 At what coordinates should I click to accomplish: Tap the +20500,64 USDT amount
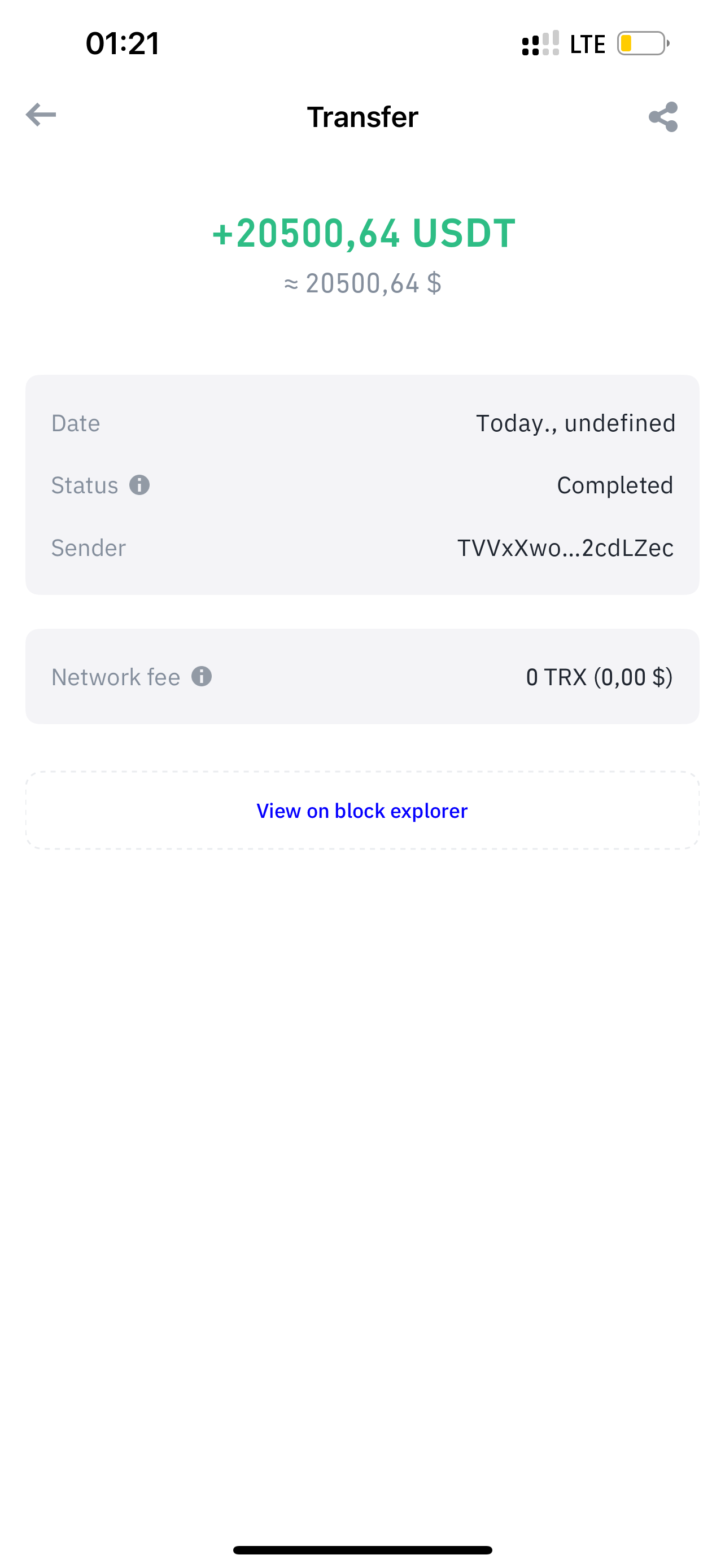(364, 233)
